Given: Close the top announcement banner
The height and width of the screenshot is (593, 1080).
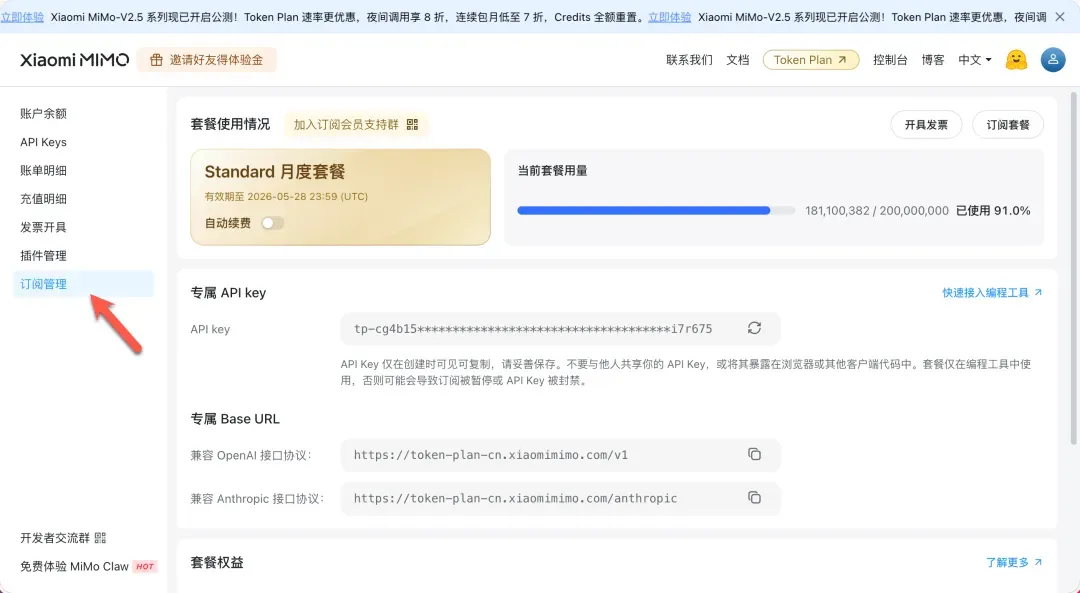Looking at the screenshot, I should tap(1060, 17).
